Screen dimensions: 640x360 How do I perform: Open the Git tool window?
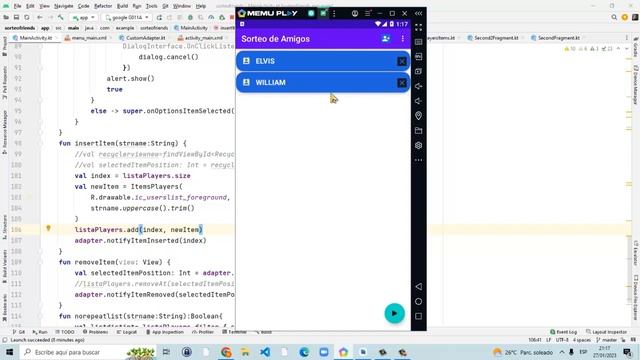click(x=19, y=332)
